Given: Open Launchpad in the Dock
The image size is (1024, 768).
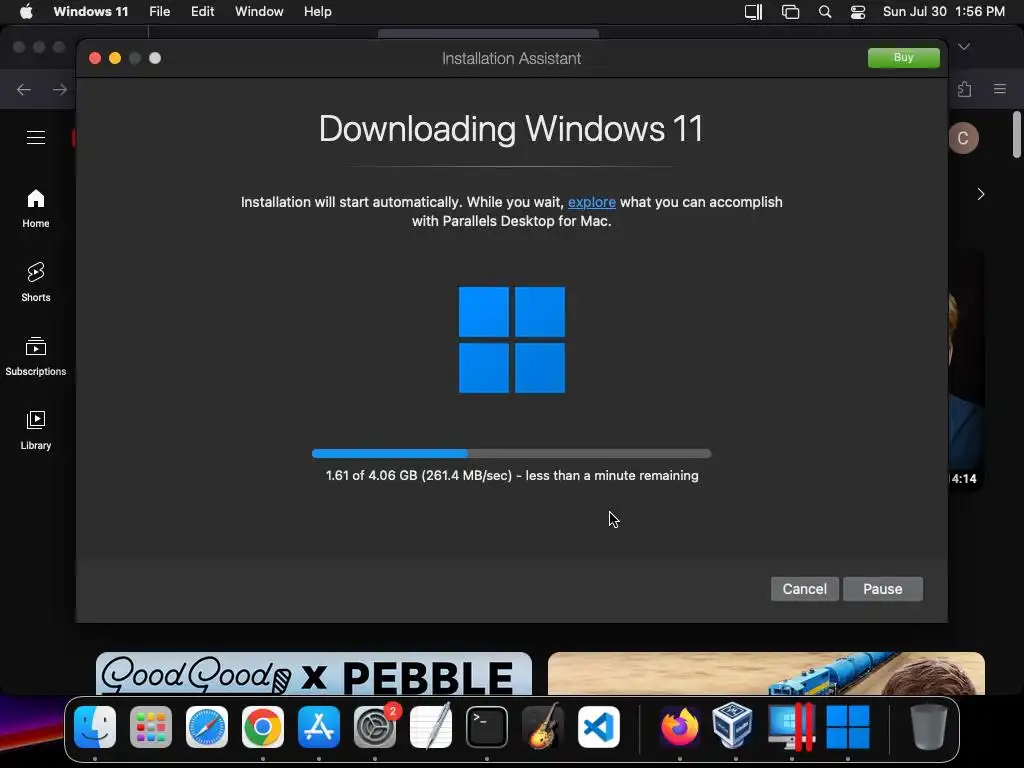Looking at the screenshot, I should [x=151, y=727].
